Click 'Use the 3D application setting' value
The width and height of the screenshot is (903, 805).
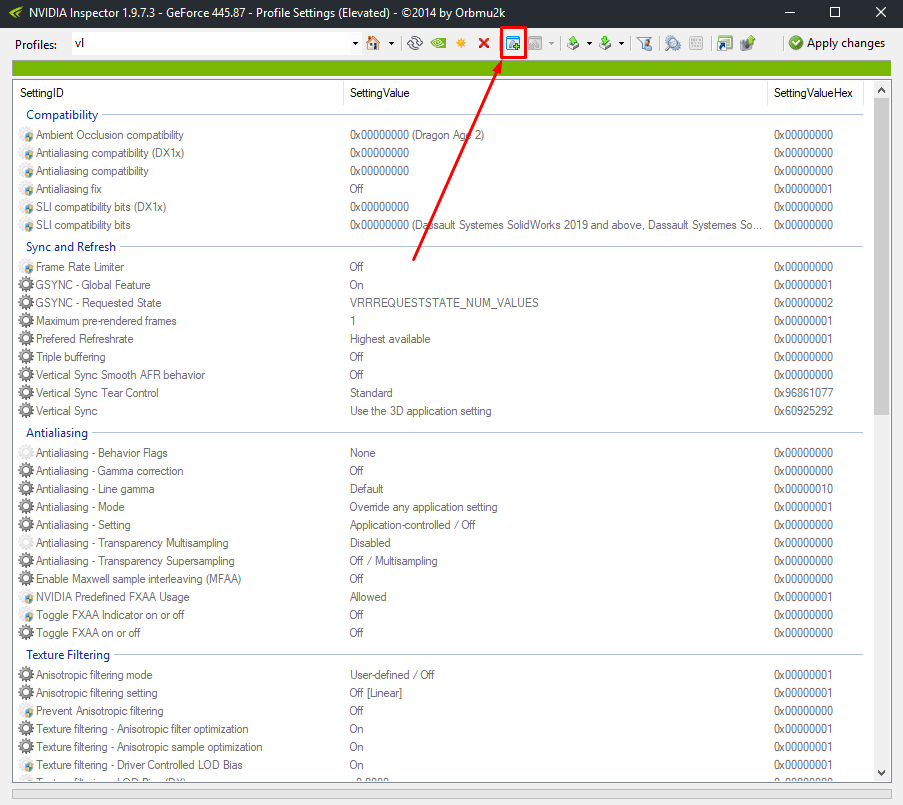pos(420,411)
